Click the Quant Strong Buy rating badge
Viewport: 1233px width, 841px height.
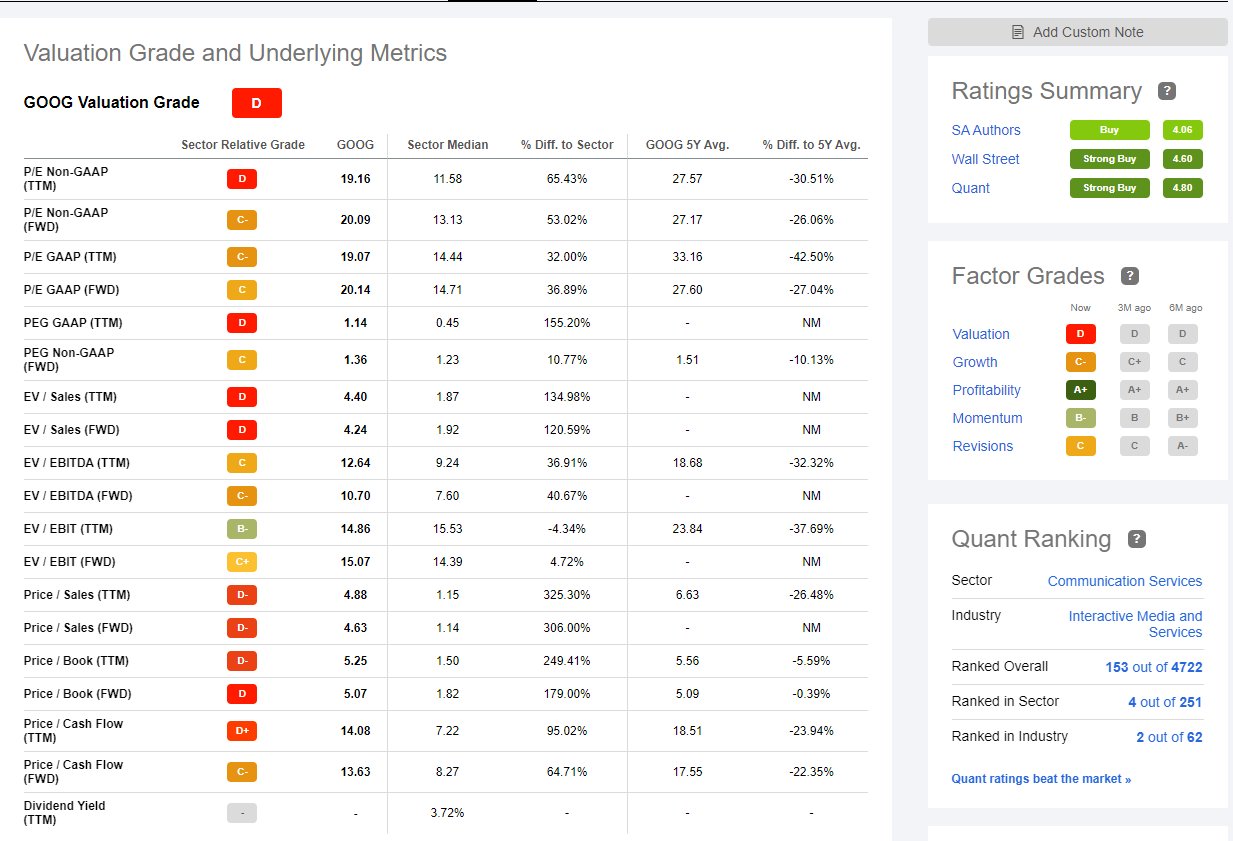(1110, 188)
